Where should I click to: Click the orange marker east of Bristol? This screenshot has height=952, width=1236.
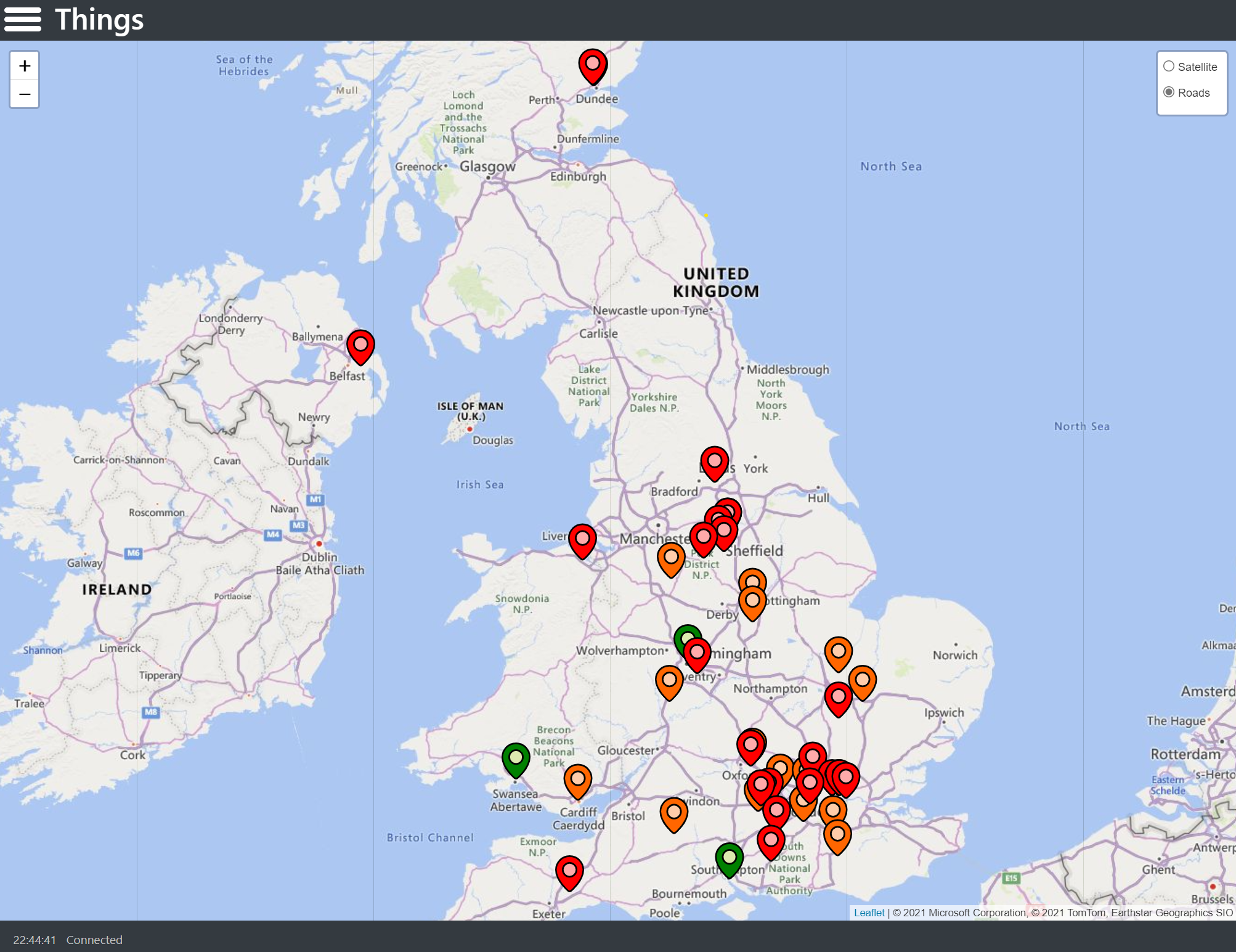pos(674,813)
